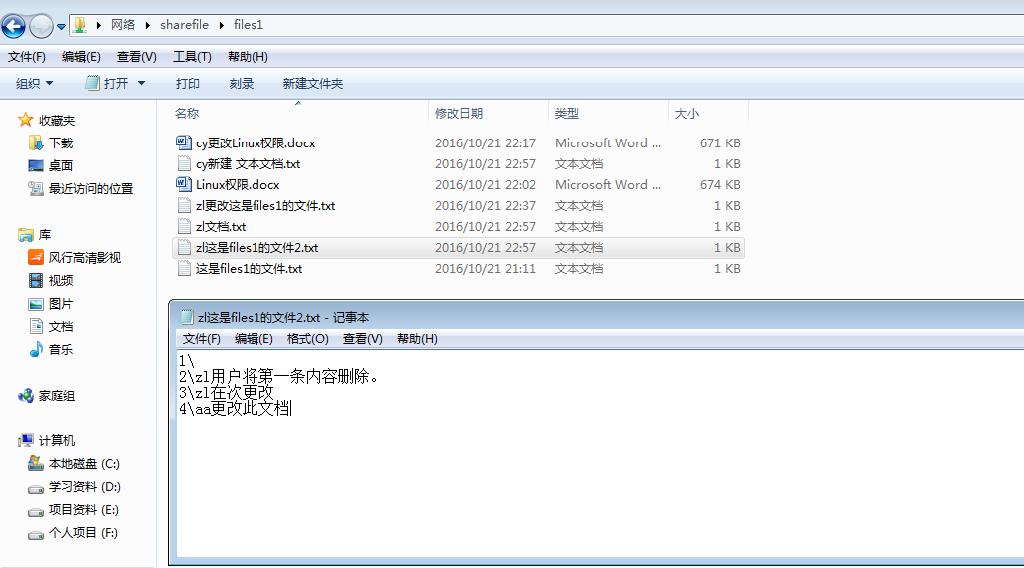Expand arrow after 网络 in address bar
Viewport: 1024px width, 568px height.
tap(148, 25)
